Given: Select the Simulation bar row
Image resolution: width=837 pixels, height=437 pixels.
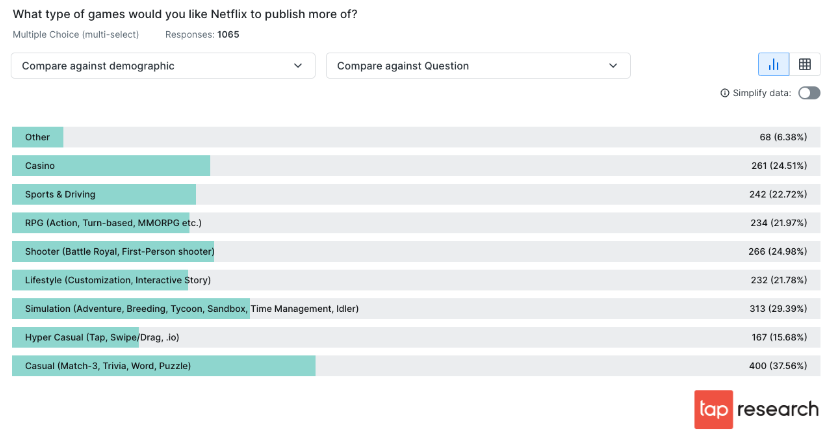Looking at the screenshot, I should (x=416, y=308).
